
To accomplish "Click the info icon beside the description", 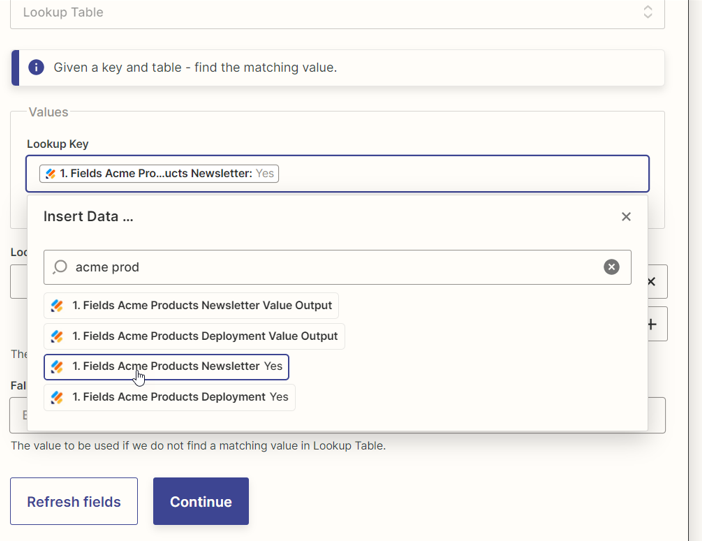I will tap(36, 67).
